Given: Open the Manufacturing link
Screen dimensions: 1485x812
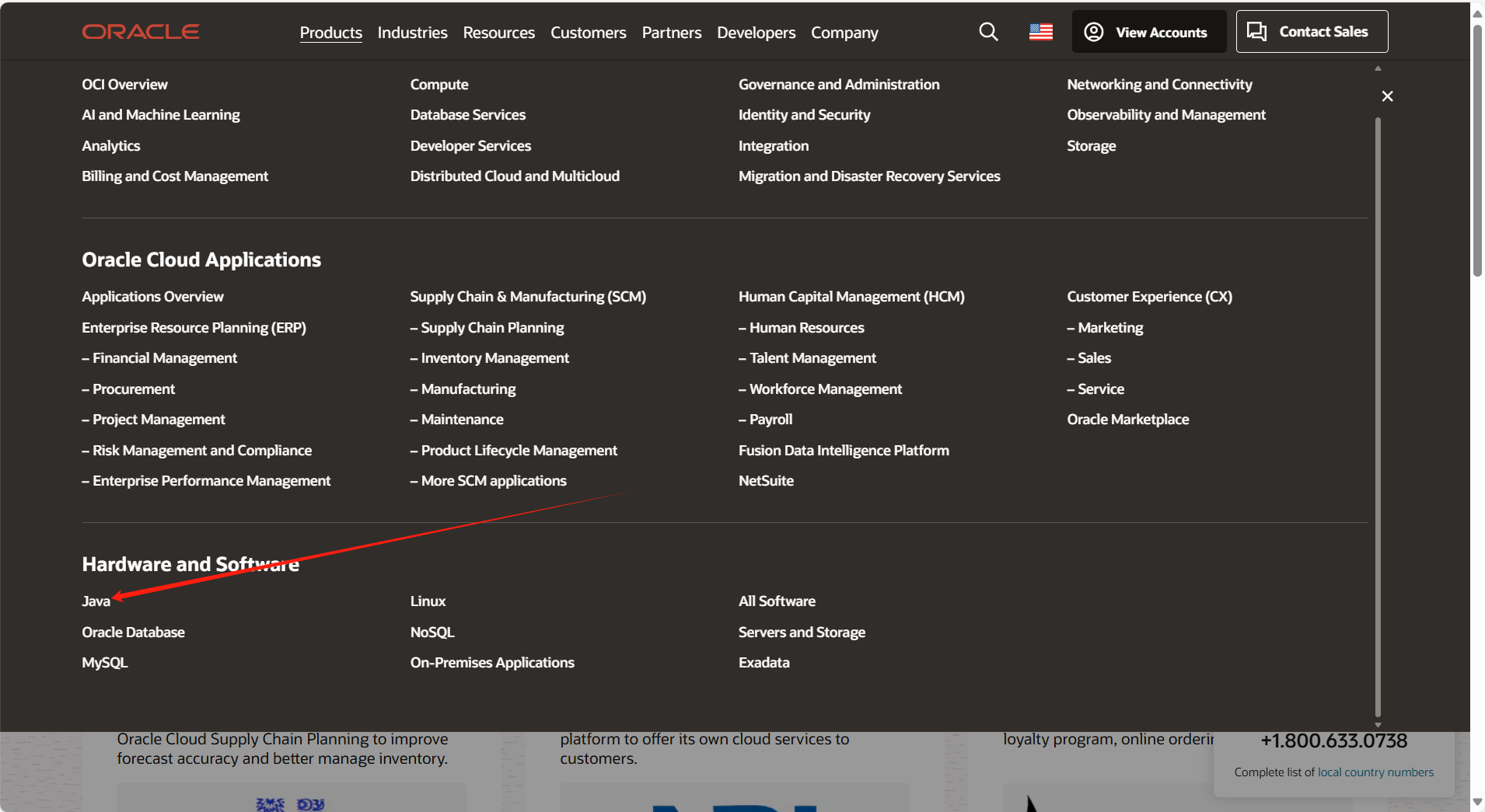Looking at the screenshot, I should pos(463,389).
